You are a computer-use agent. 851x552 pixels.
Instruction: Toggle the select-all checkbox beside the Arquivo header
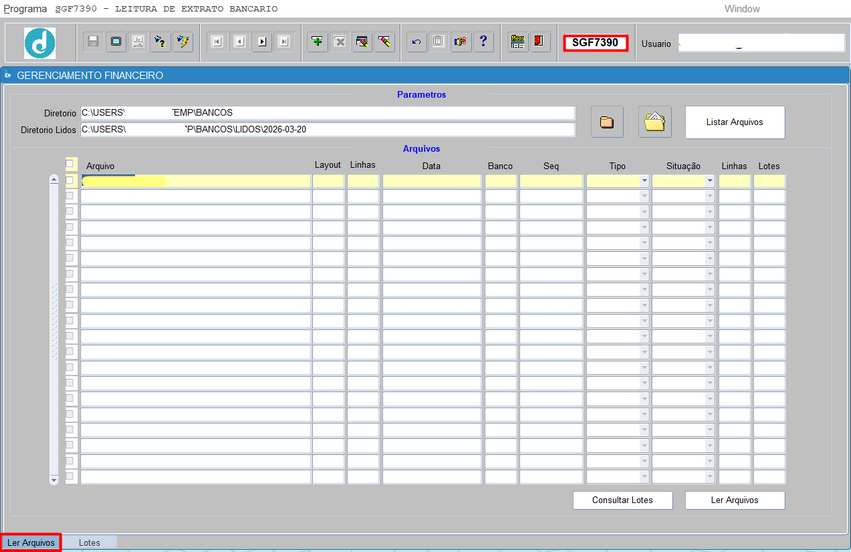[69, 164]
